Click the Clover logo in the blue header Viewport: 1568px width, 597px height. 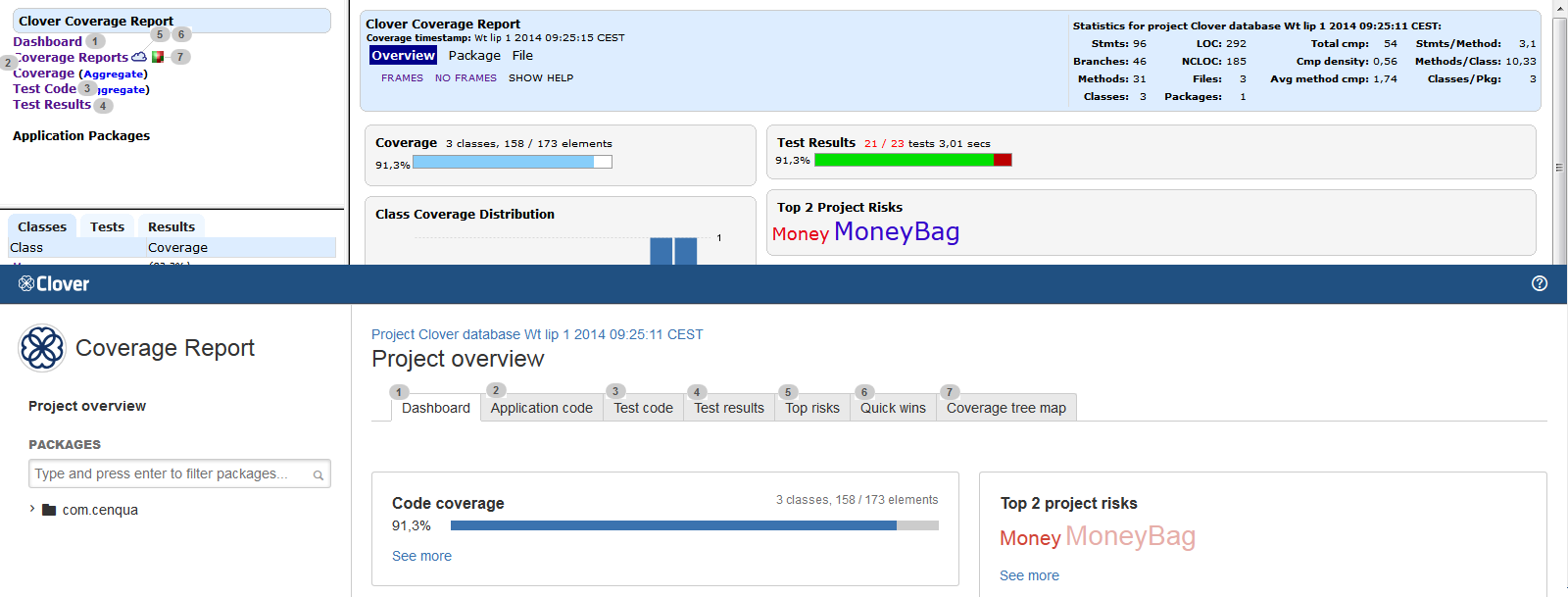[x=54, y=284]
